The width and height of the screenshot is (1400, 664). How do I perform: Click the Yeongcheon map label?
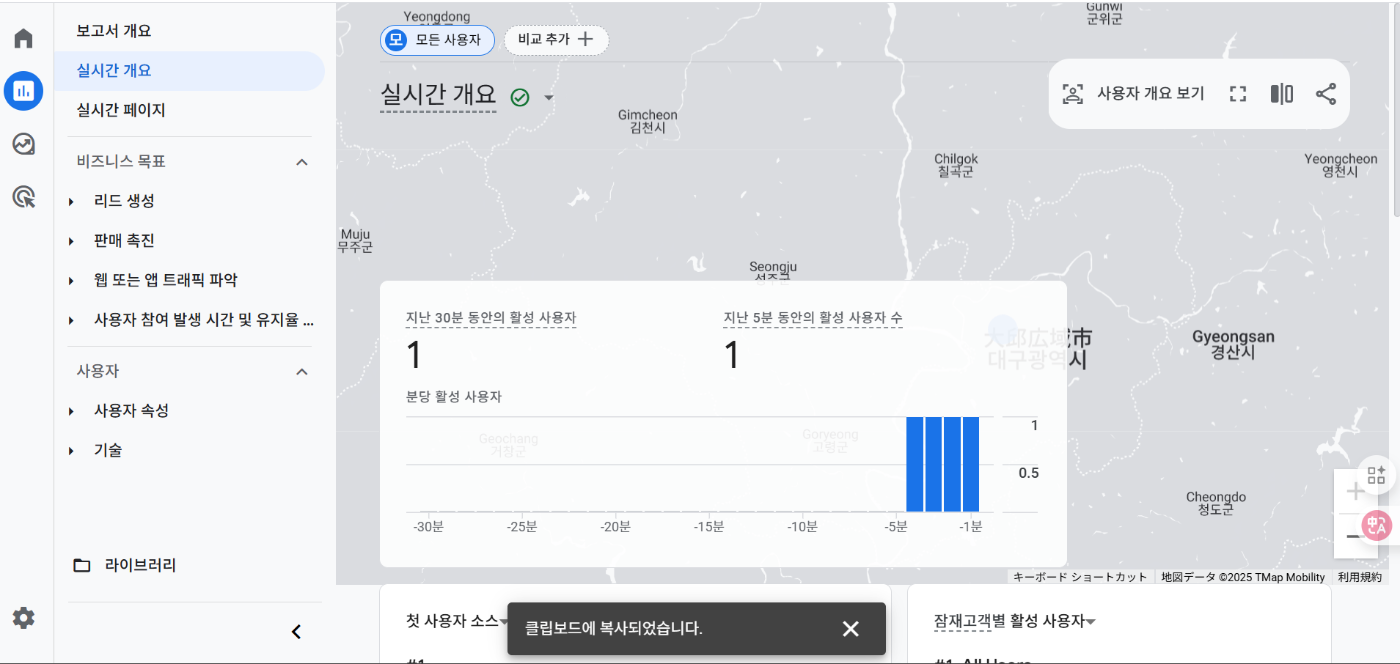(1340, 165)
